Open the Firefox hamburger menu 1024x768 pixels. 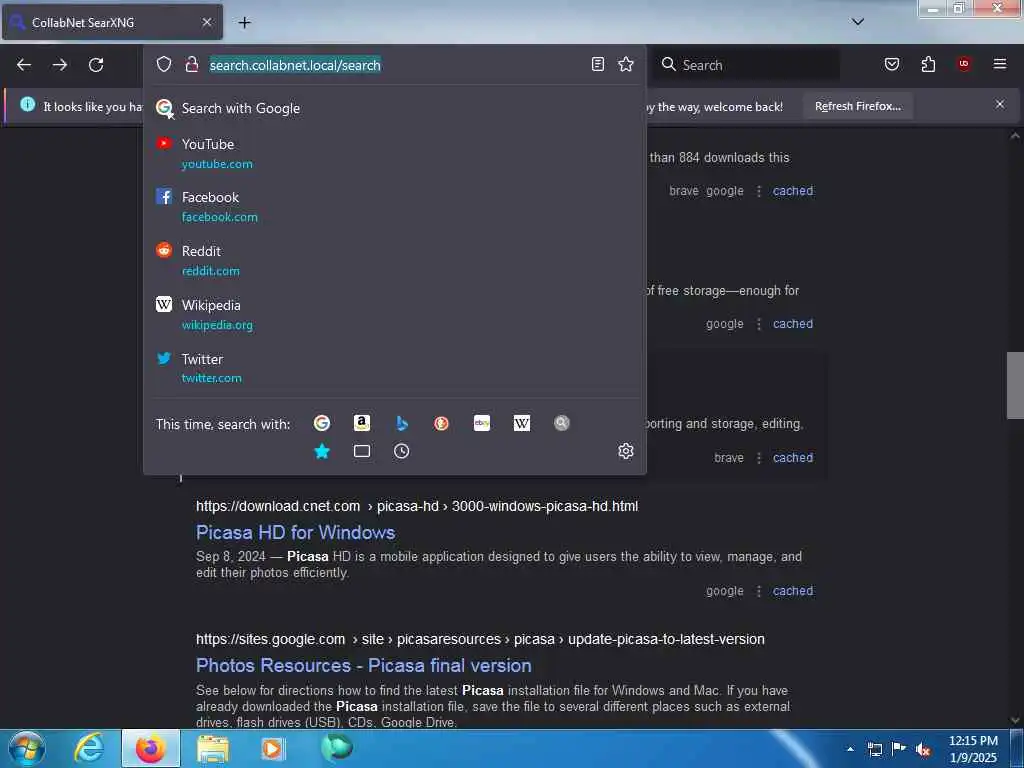point(1000,64)
